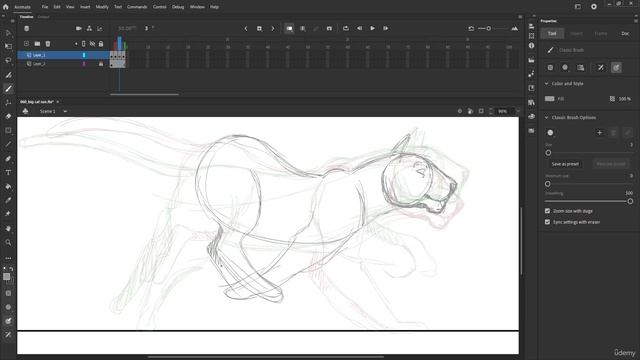Select the Line tool
The width and height of the screenshot is (640, 360).
pos(8,144)
